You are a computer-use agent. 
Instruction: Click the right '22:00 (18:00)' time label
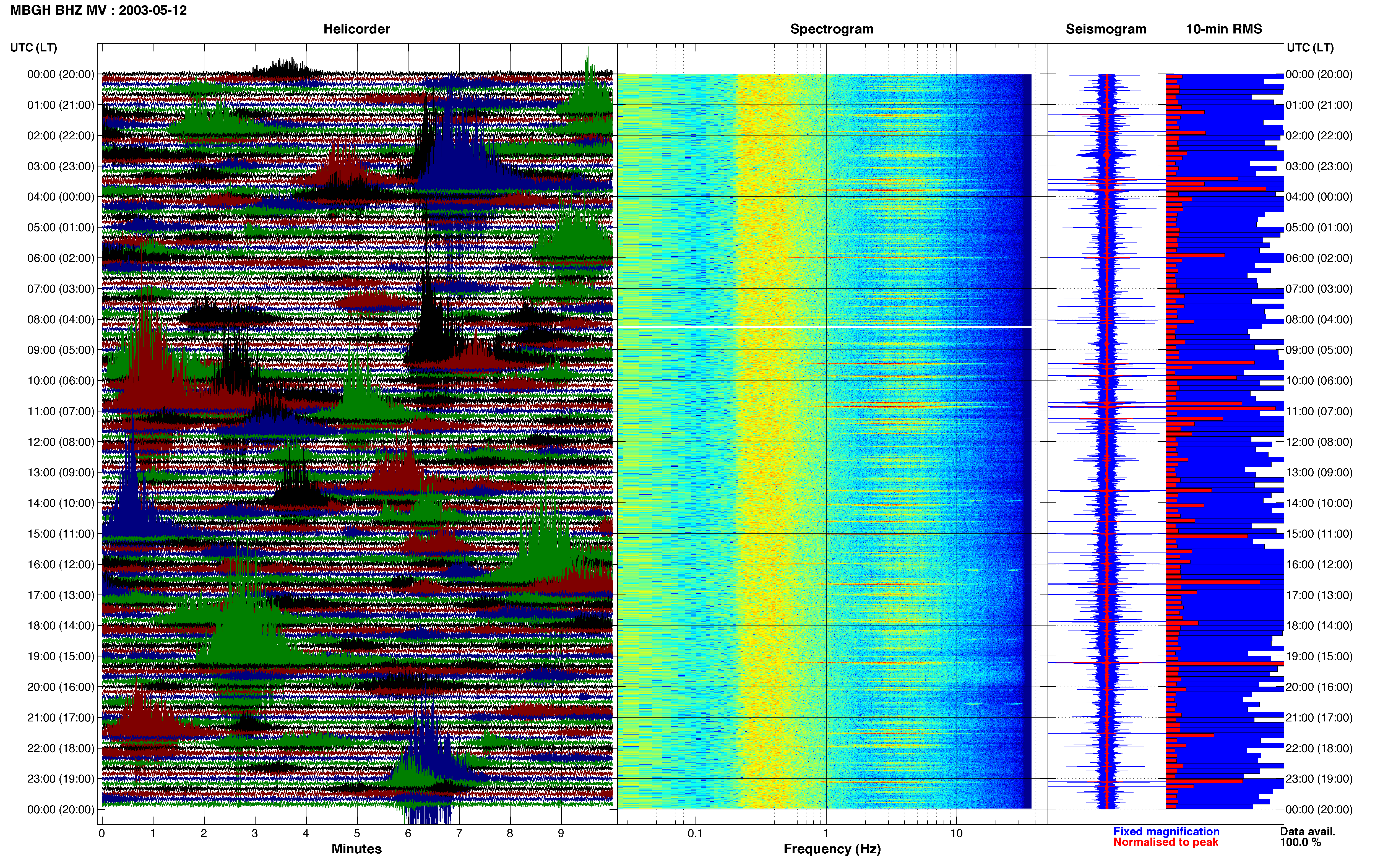coord(1319,749)
